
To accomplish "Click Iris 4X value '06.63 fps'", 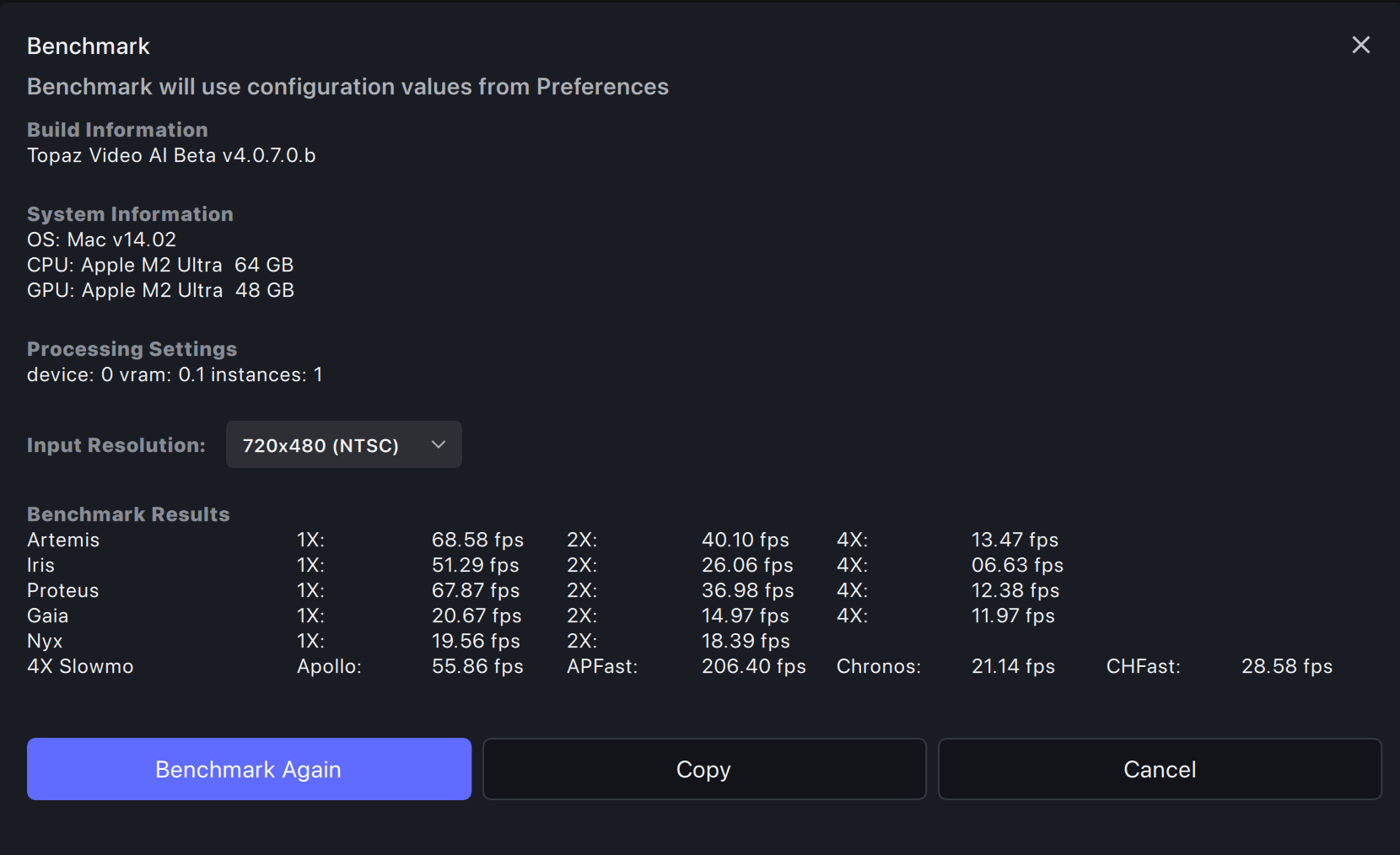I will point(1017,565).
